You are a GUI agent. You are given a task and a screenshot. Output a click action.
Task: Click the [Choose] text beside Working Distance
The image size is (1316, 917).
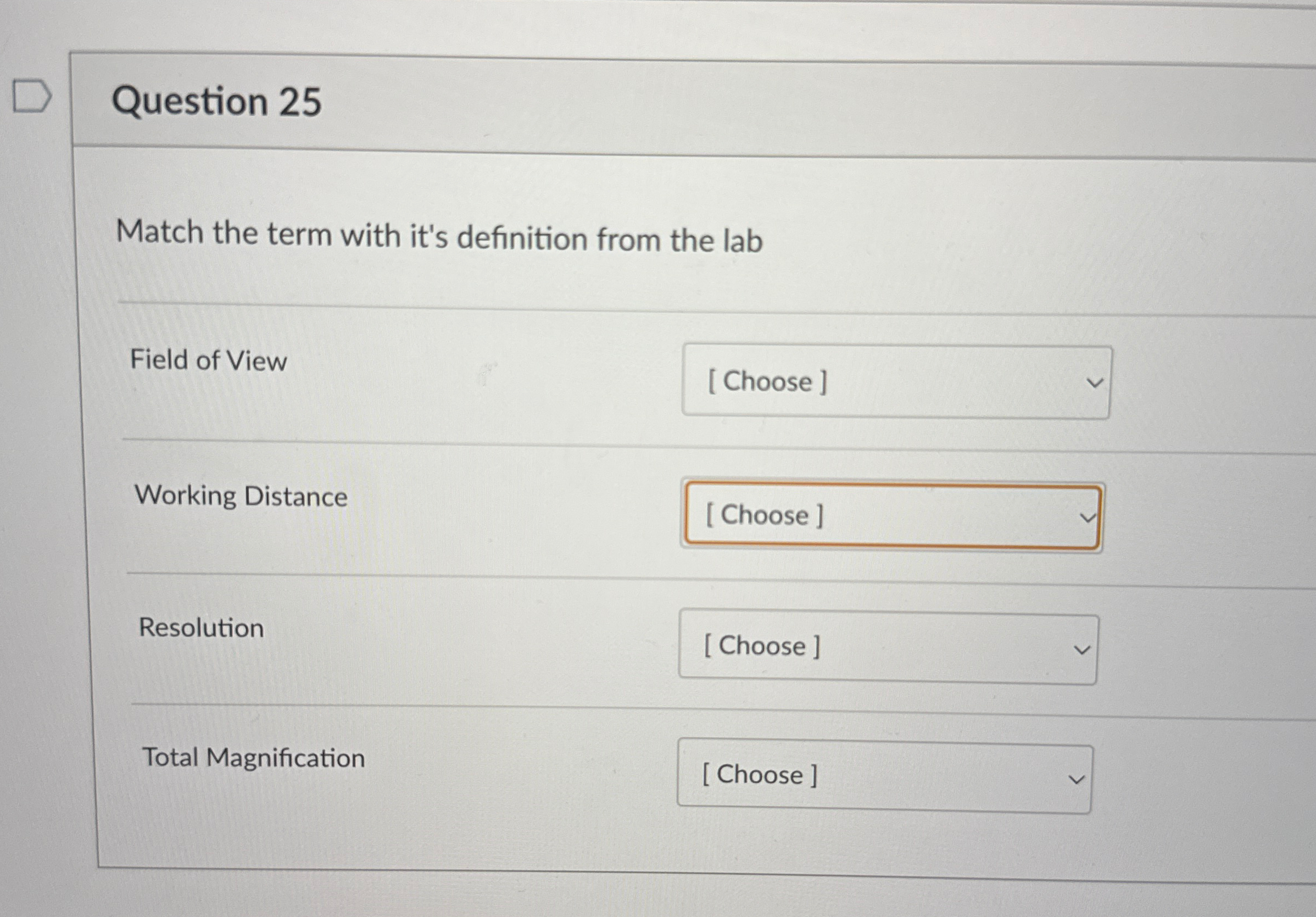[763, 515]
